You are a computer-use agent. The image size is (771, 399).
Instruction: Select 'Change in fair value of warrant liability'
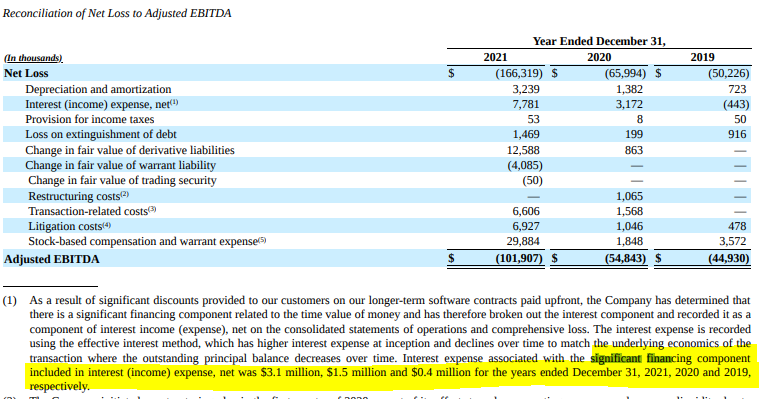coord(120,165)
